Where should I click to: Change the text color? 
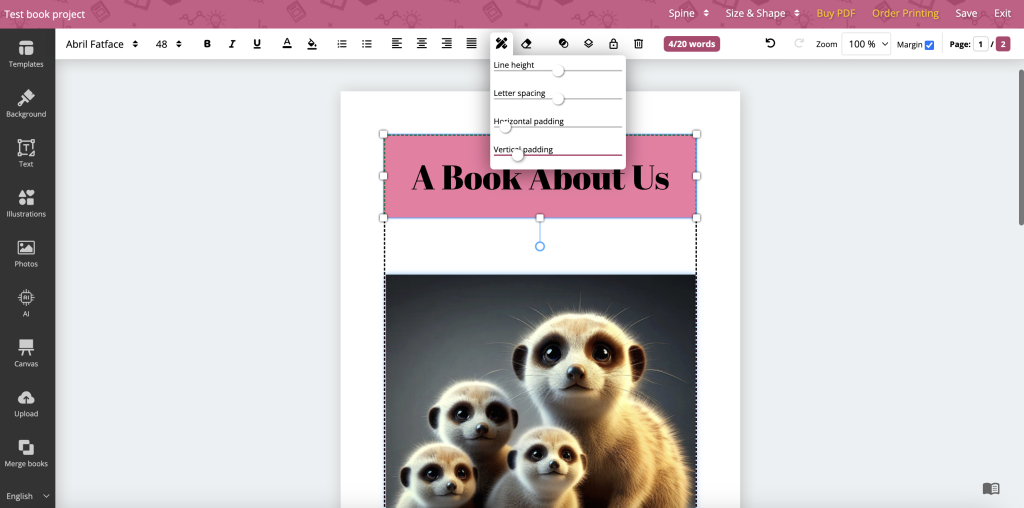click(287, 44)
